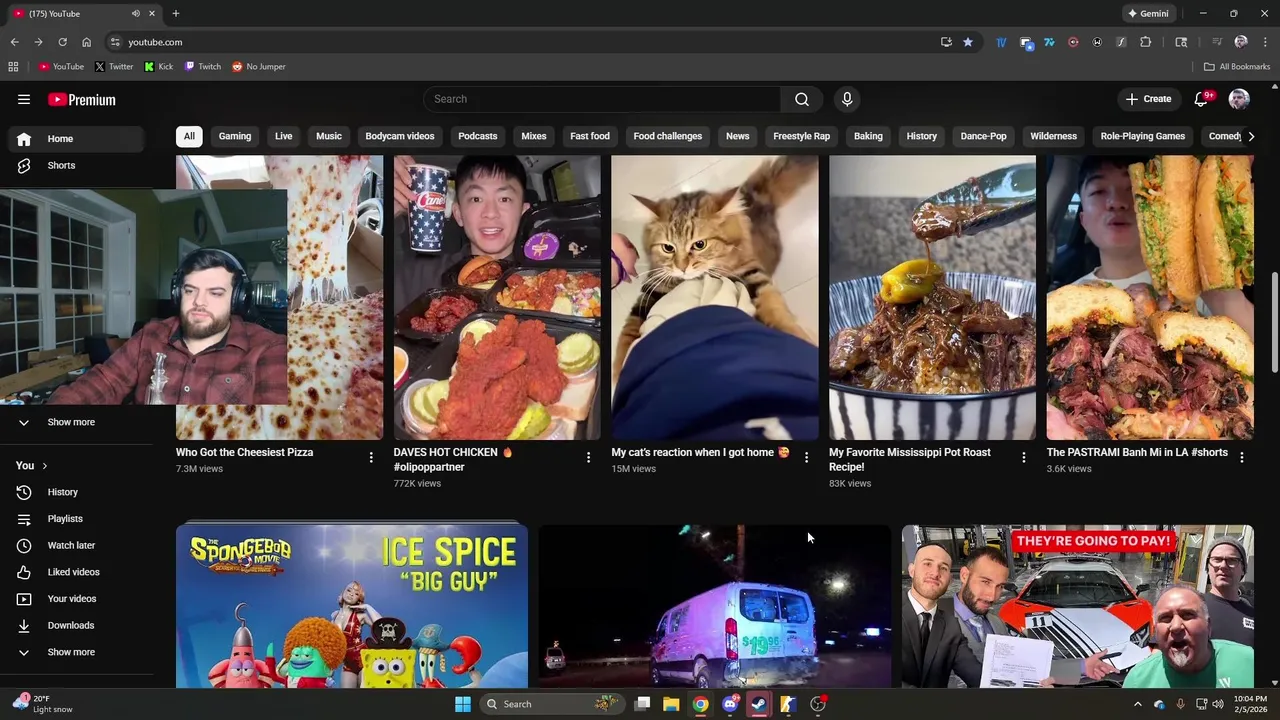
Task: Mute the YouTube tab audio icon
Action: point(135,13)
